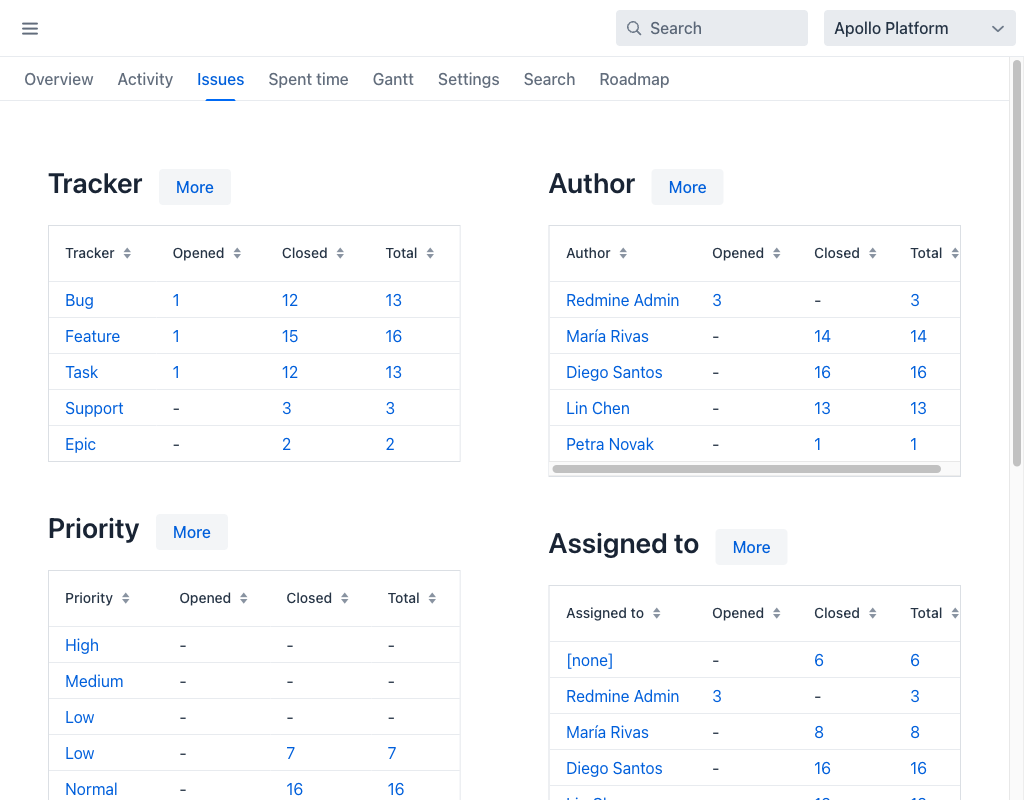This screenshot has height=800, width=1024.
Task: Open the Search tab
Action: (549, 79)
